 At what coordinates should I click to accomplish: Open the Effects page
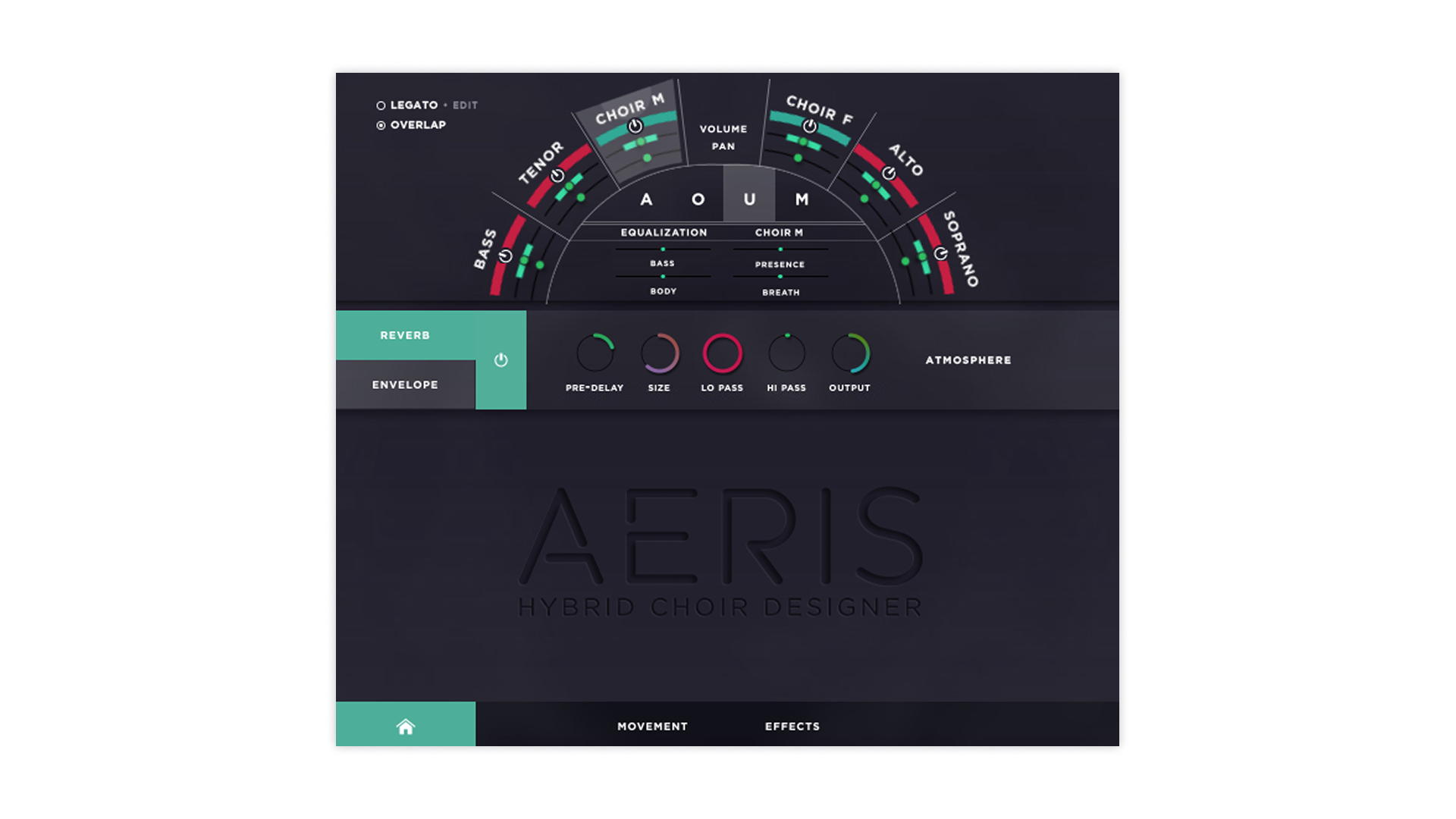[792, 726]
